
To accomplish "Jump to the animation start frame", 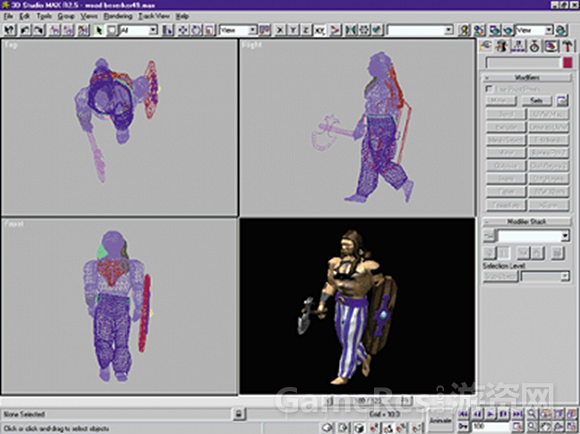I will tap(463, 414).
